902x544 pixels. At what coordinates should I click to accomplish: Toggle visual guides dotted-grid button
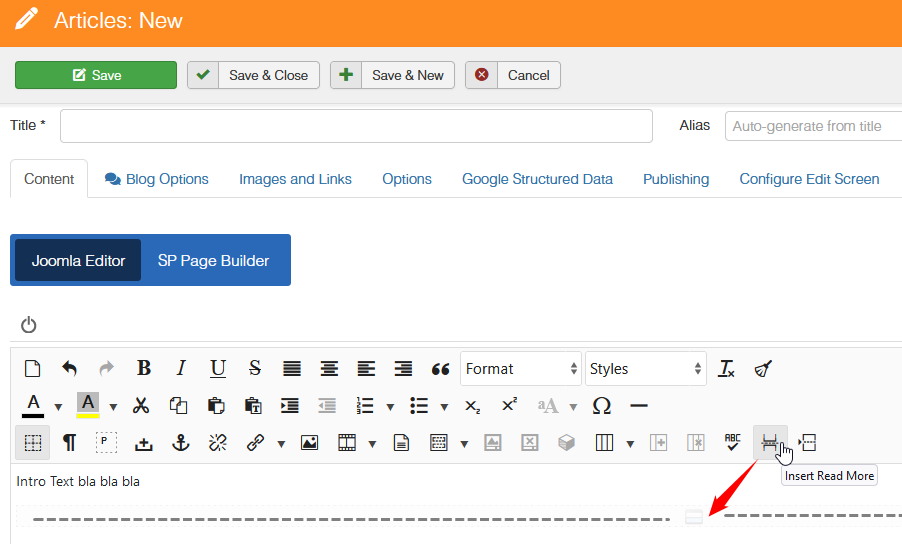[33, 442]
